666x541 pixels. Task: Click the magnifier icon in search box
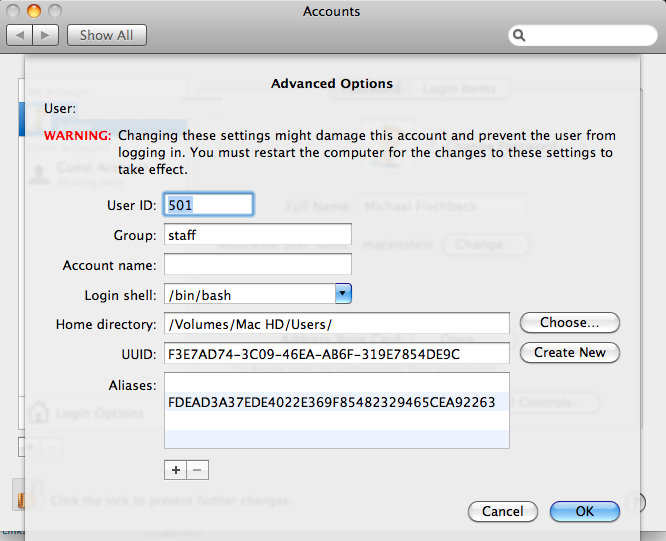coord(519,35)
